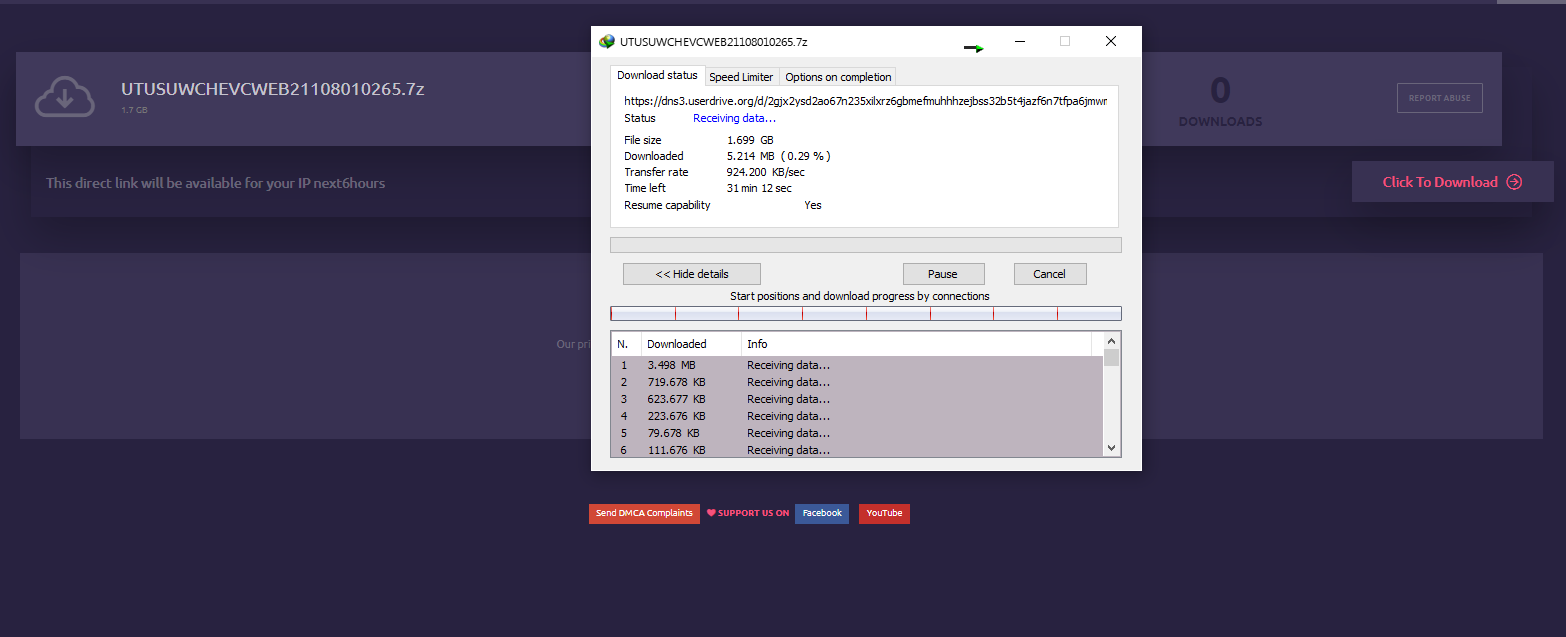Report abuse for this file
The height and width of the screenshot is (637, 1566).
[1440, 98]
